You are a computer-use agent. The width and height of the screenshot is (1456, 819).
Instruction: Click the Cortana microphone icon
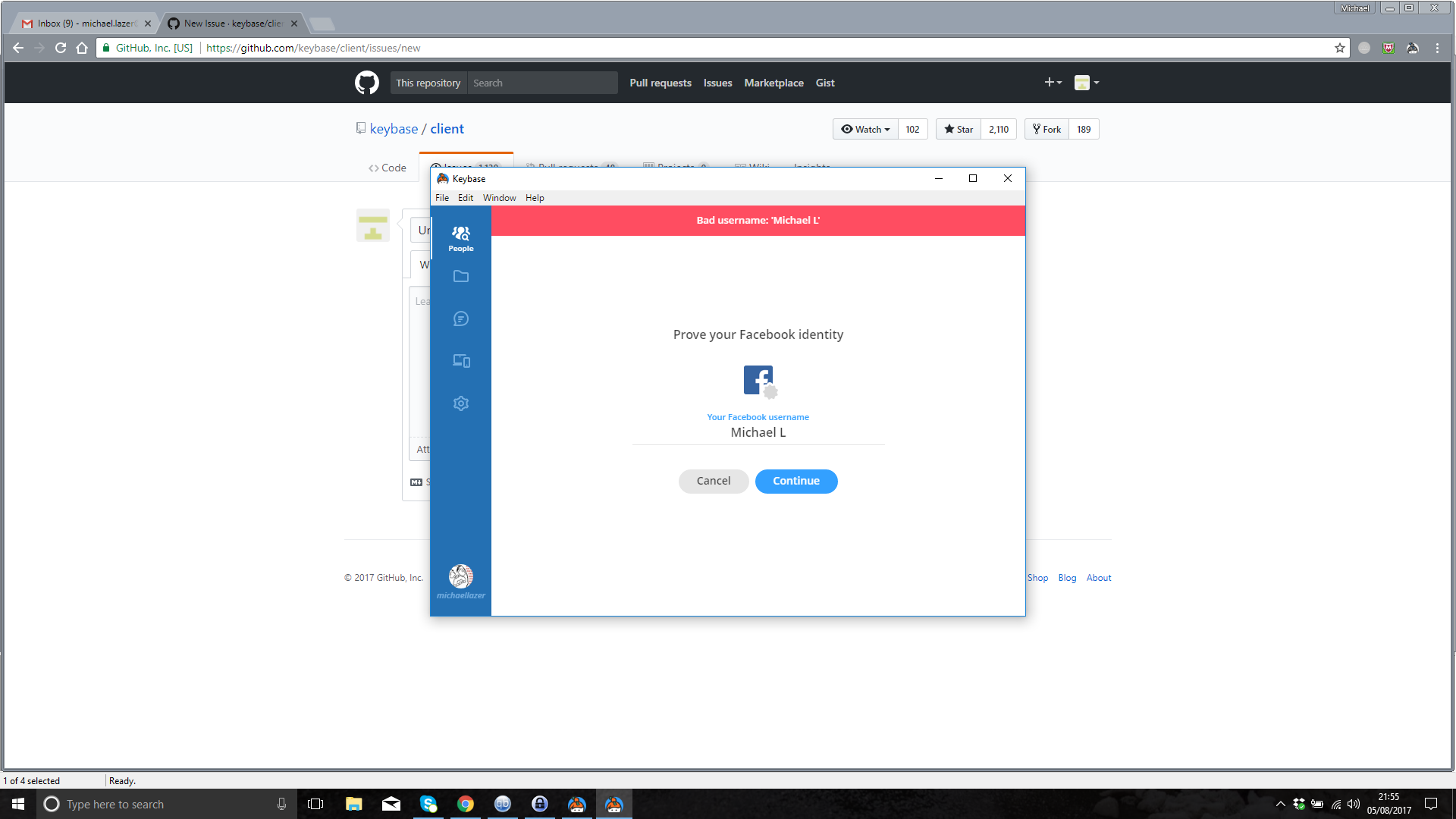[x=281, y=804]
